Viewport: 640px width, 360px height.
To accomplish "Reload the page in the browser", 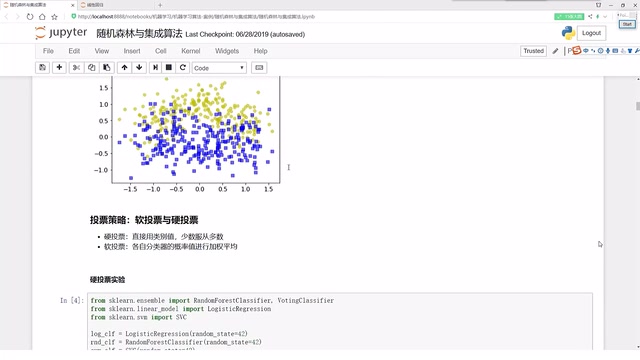I will (x=30, y=17).
